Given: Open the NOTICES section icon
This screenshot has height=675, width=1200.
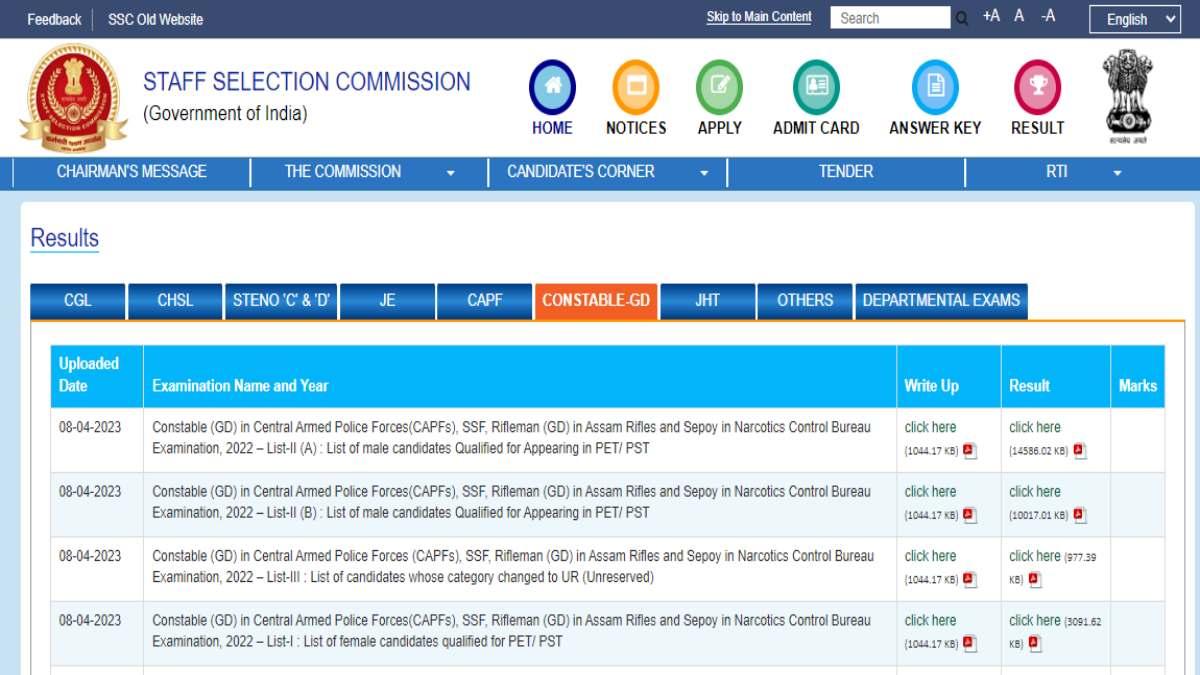Looking at the screenshot, I should coord(635,88).
